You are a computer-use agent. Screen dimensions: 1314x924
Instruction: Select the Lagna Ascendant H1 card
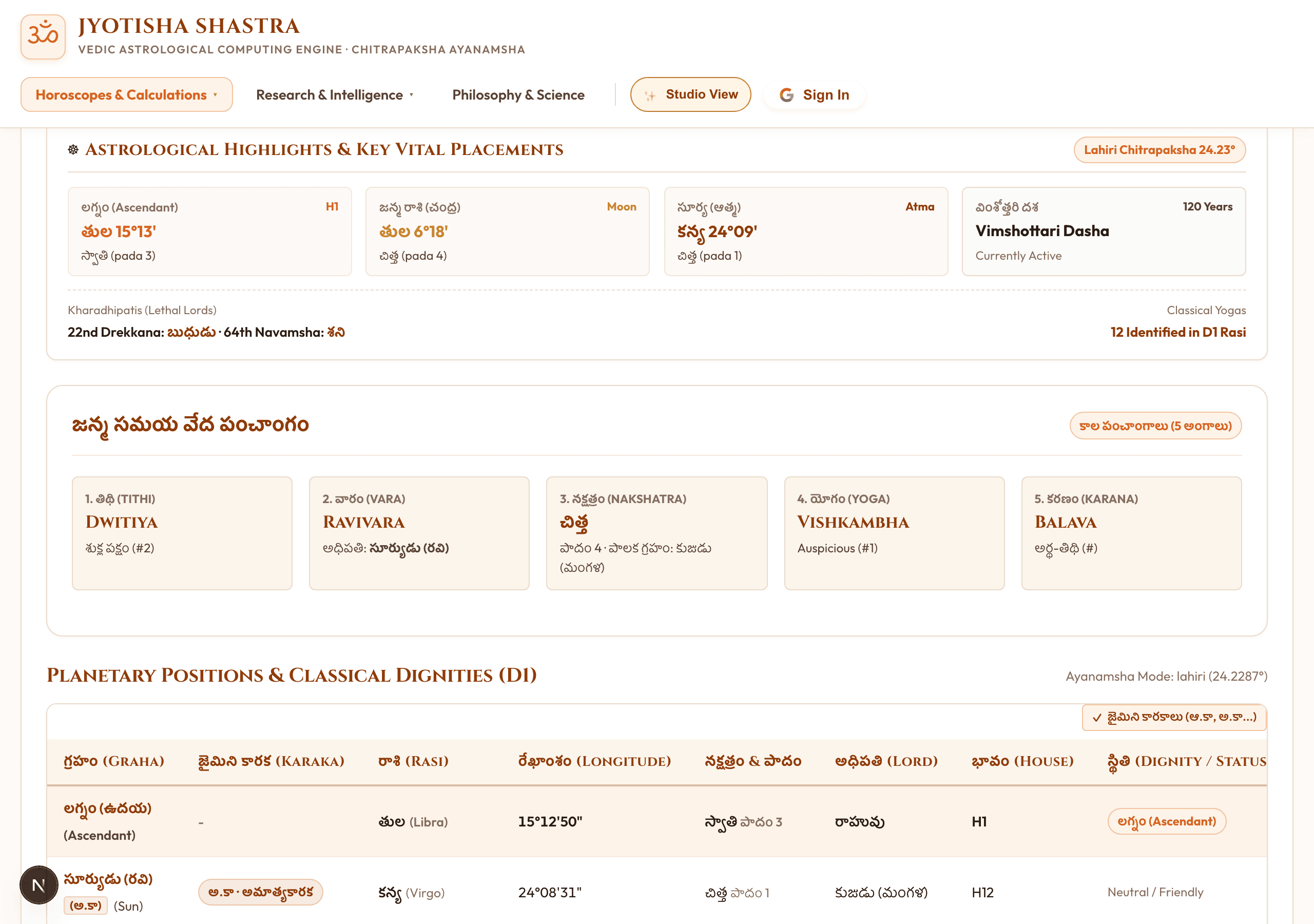(x=209, y=232)
